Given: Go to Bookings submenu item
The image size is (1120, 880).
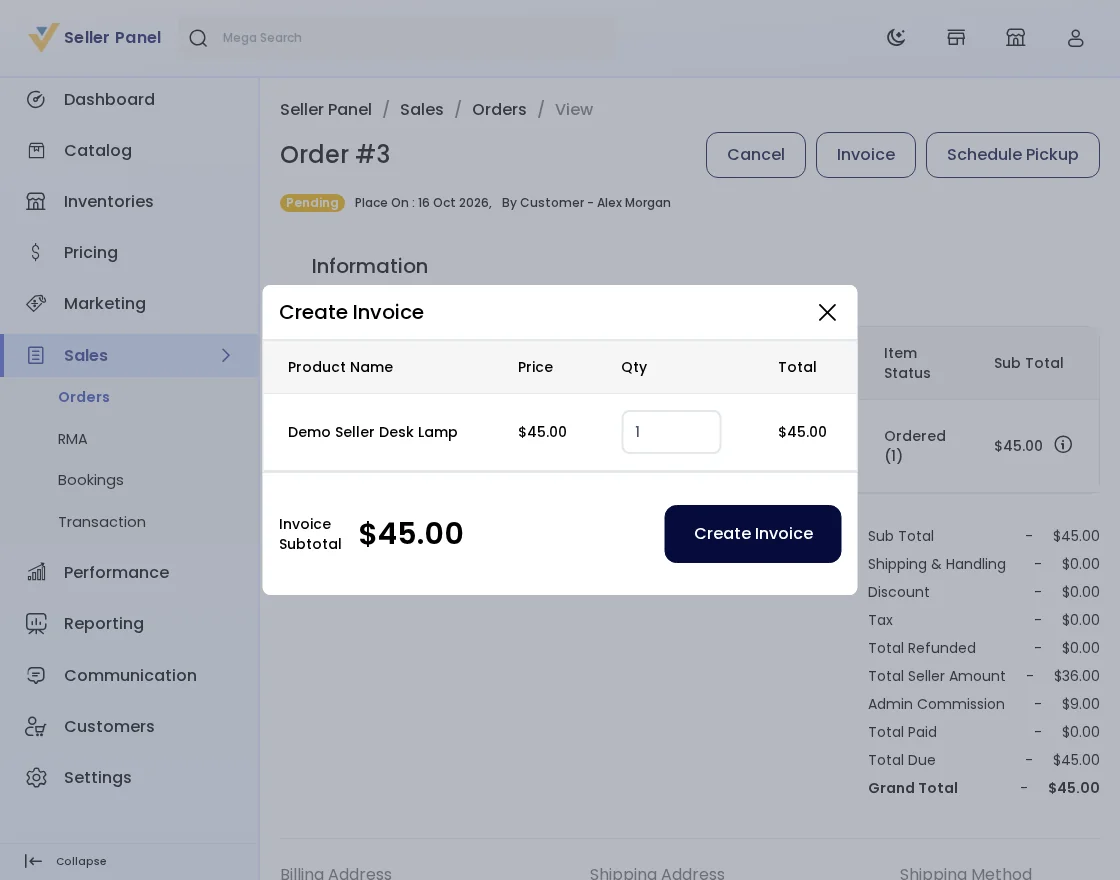Looking at the screenshot, I should click(x=91, y=480).
